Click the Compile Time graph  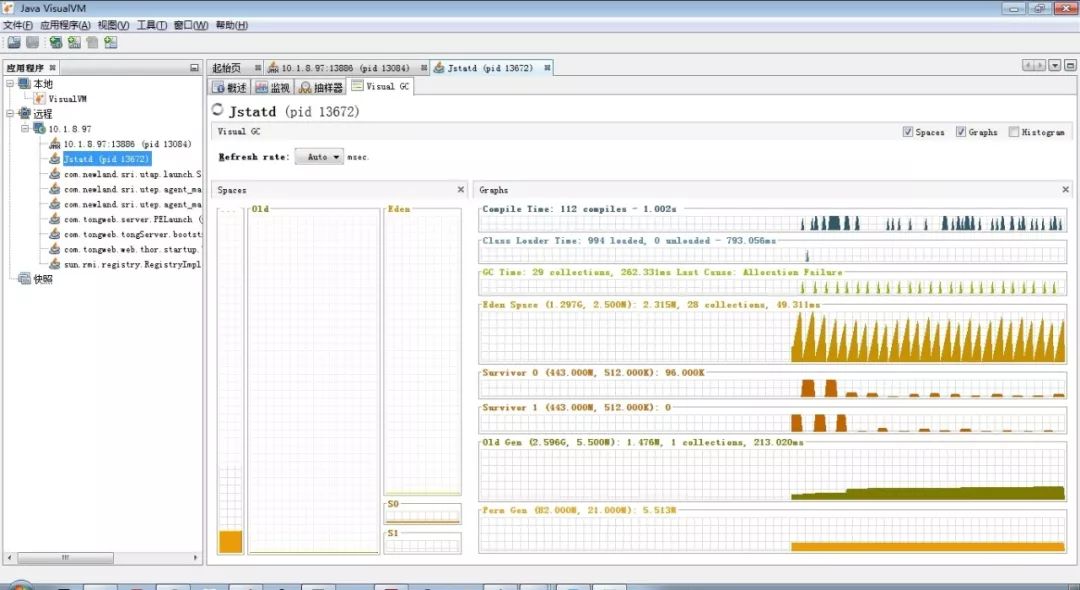772,222
